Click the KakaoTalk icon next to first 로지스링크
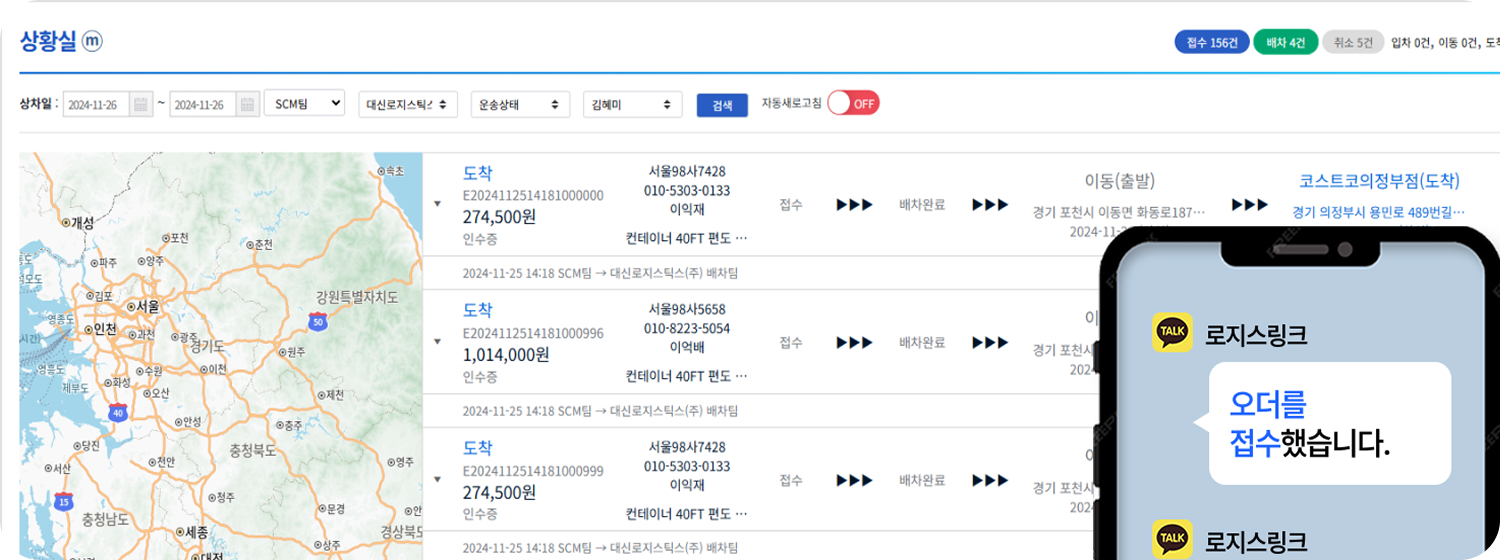1500x560 pixels. click(1172, 333)
